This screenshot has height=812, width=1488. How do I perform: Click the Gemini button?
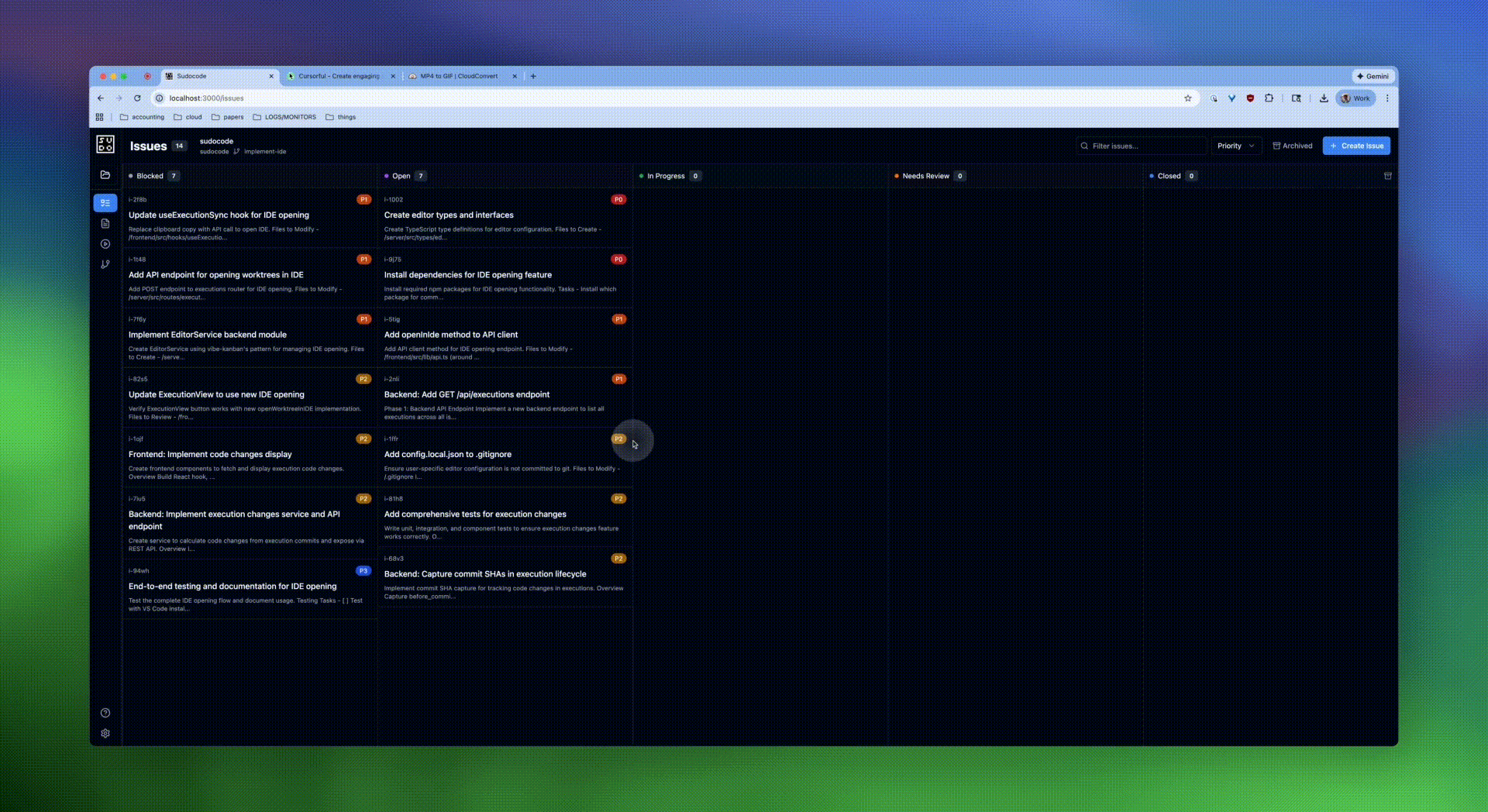pyautogui.click(x=1373, y=76)
